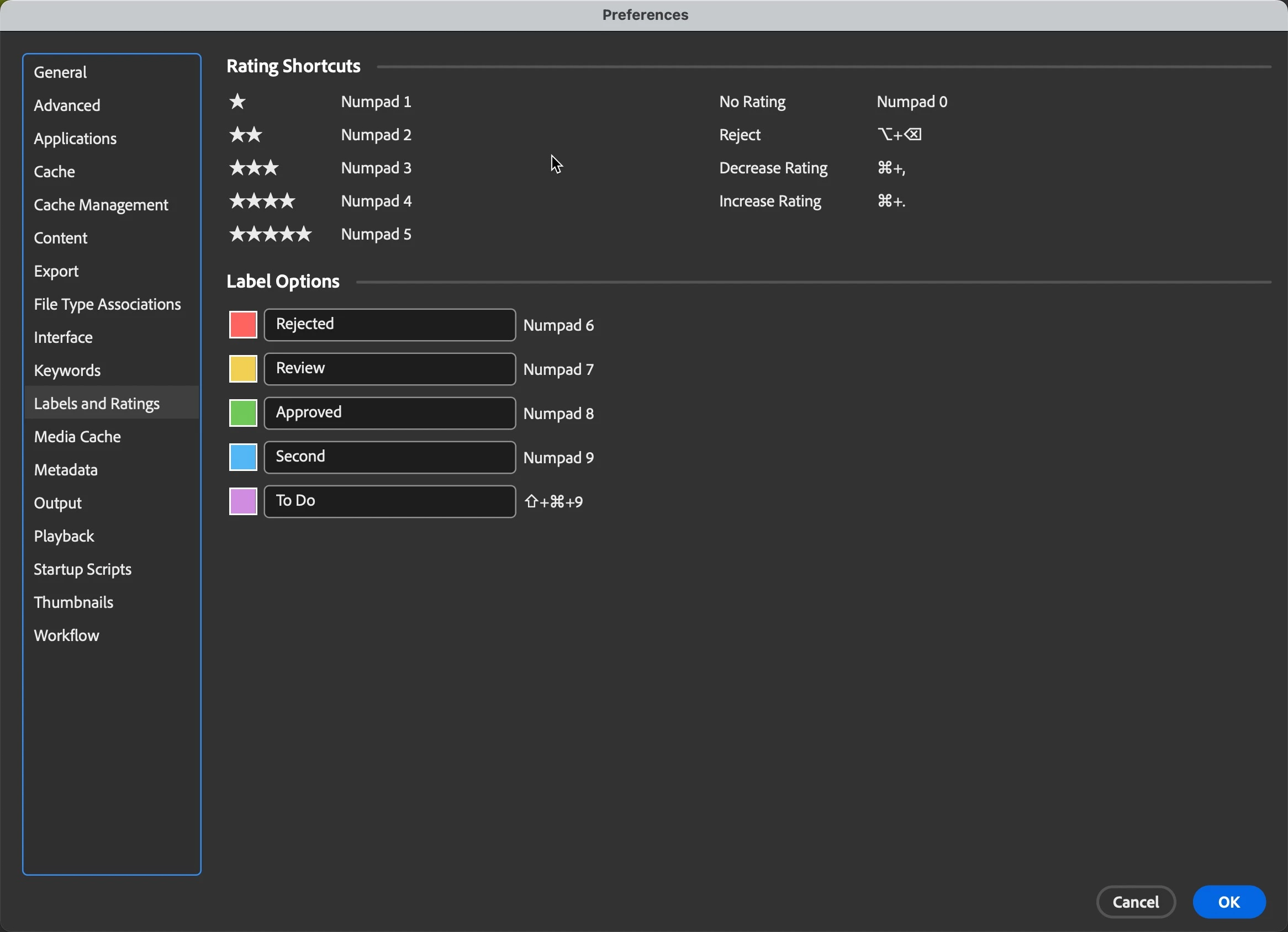Click the red Rejected label color swatch
This screenshot has width=1288, height=932.
[242, 325]
